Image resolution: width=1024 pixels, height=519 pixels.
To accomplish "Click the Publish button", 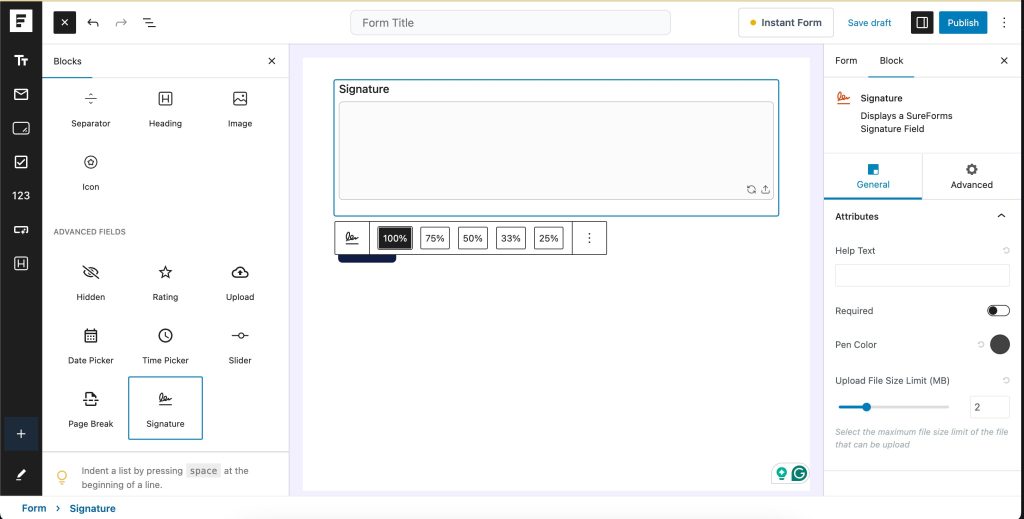I will click(962, 22).
